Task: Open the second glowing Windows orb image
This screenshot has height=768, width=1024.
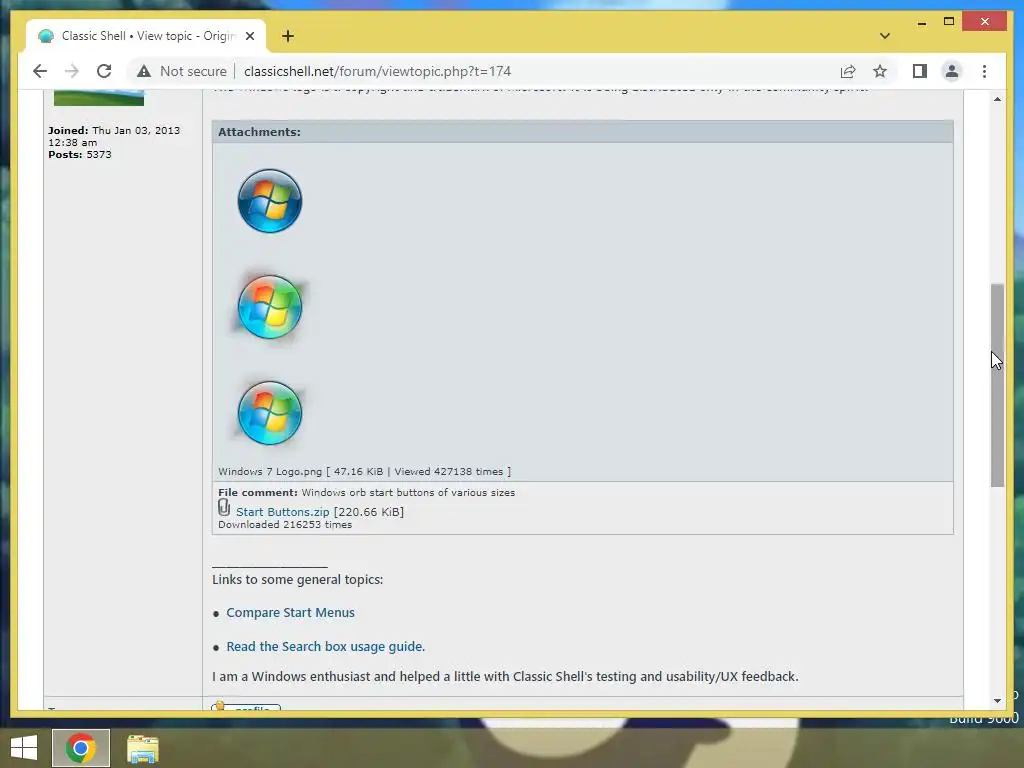Action: point(270,307)
